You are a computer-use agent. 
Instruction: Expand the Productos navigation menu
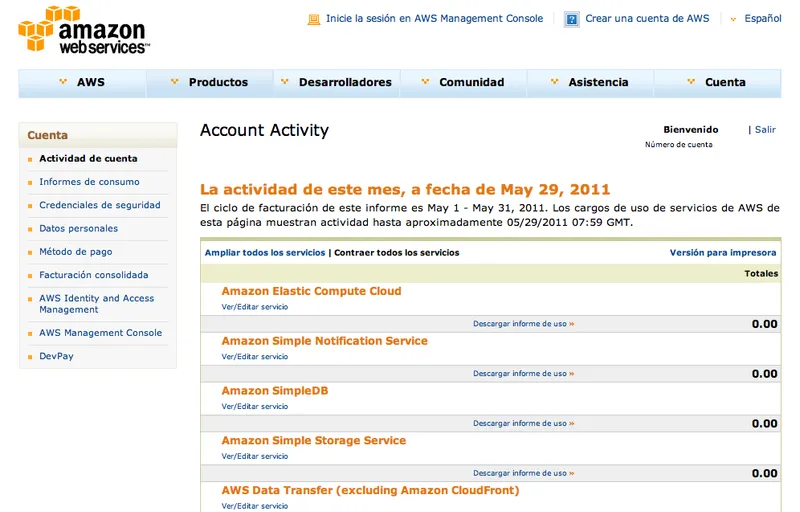(210, 82)
